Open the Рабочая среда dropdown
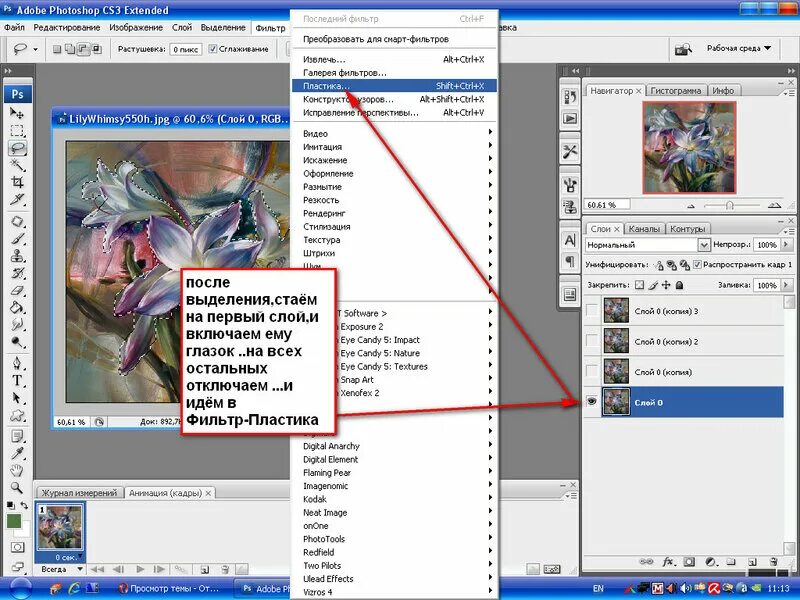This screenshot has width=800, height=600. [739, 48]
